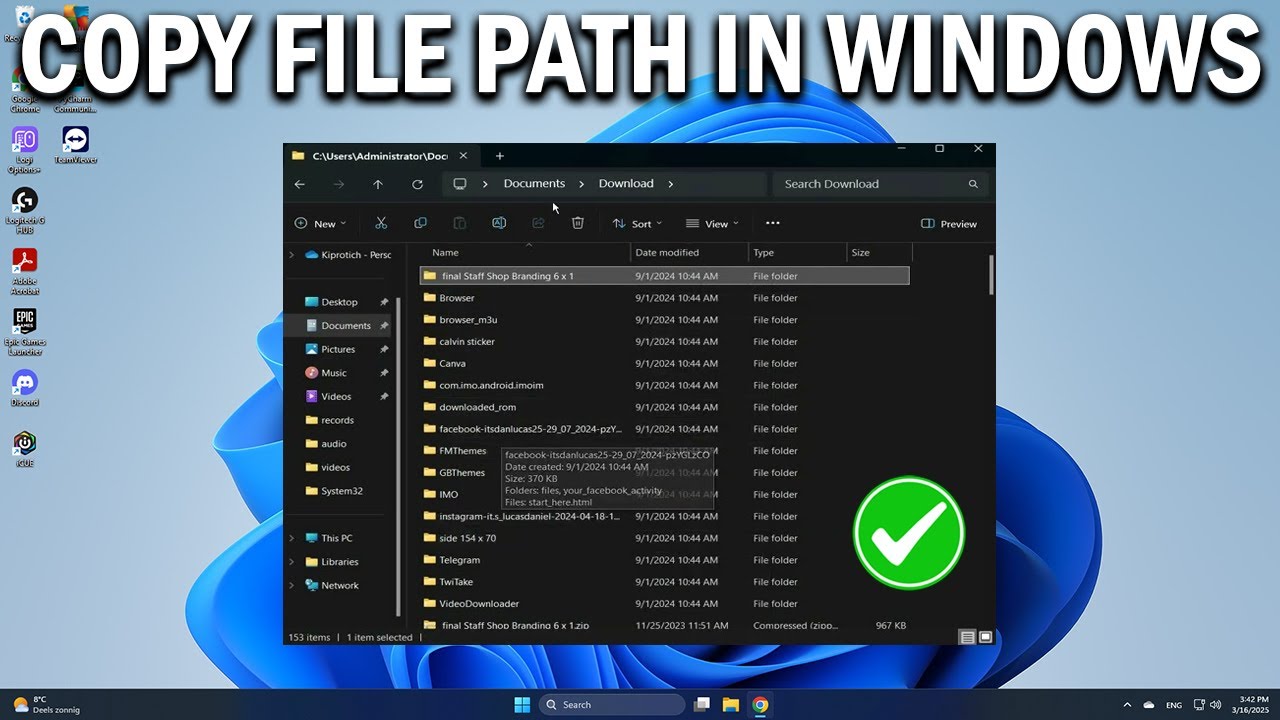Image resolution: width=1280 pixels, height=720 pixels.
Task: Switch to large icons view in status bar
Action: point(985,637)
